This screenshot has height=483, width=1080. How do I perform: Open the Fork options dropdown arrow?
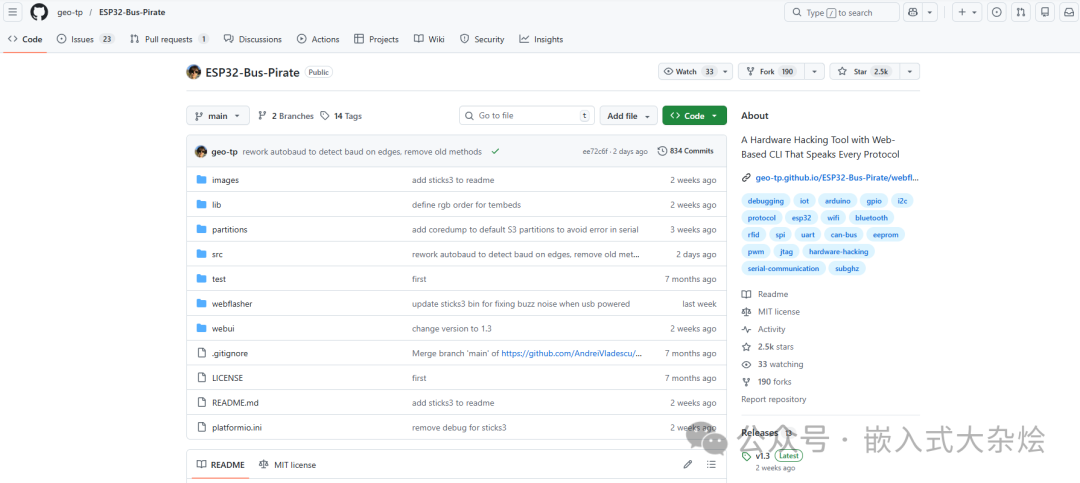coord(815,72)
